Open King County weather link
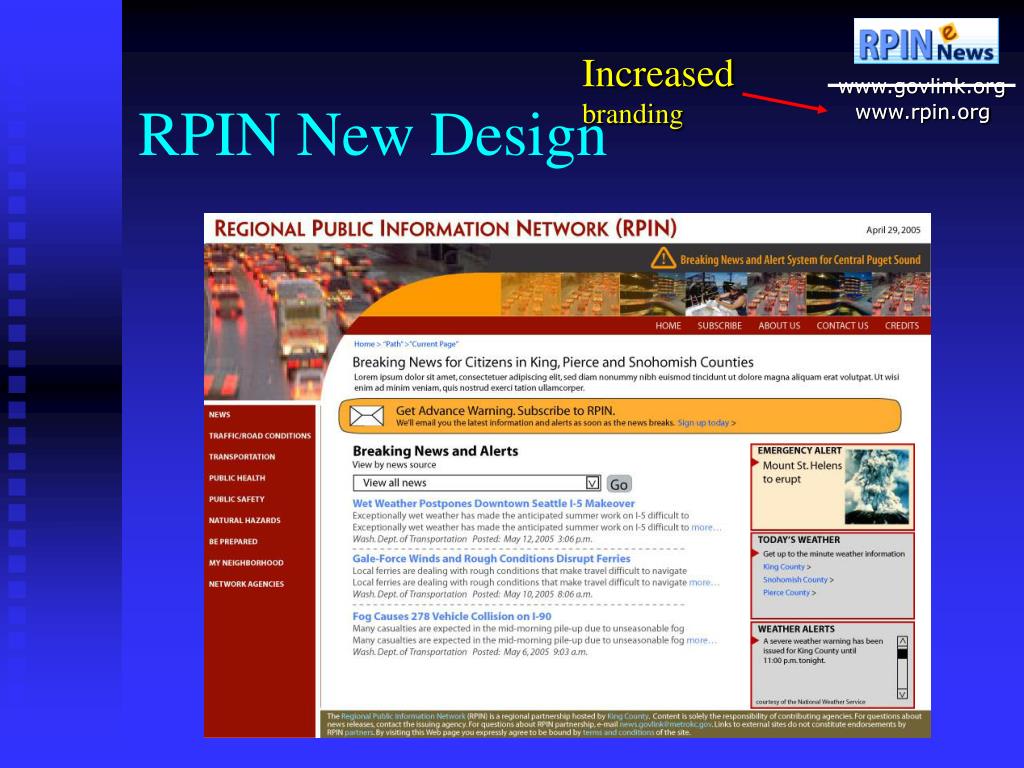1024x768 pixels. coord(786,567)
